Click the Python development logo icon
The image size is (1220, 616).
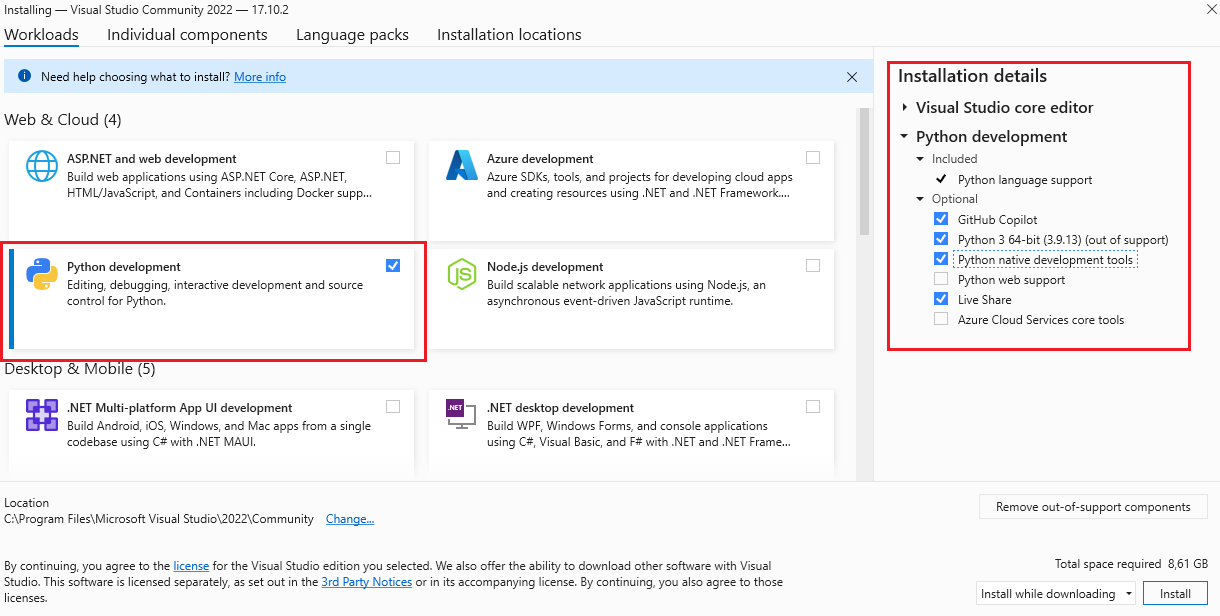pyautogui.click(x=42, y=274)
